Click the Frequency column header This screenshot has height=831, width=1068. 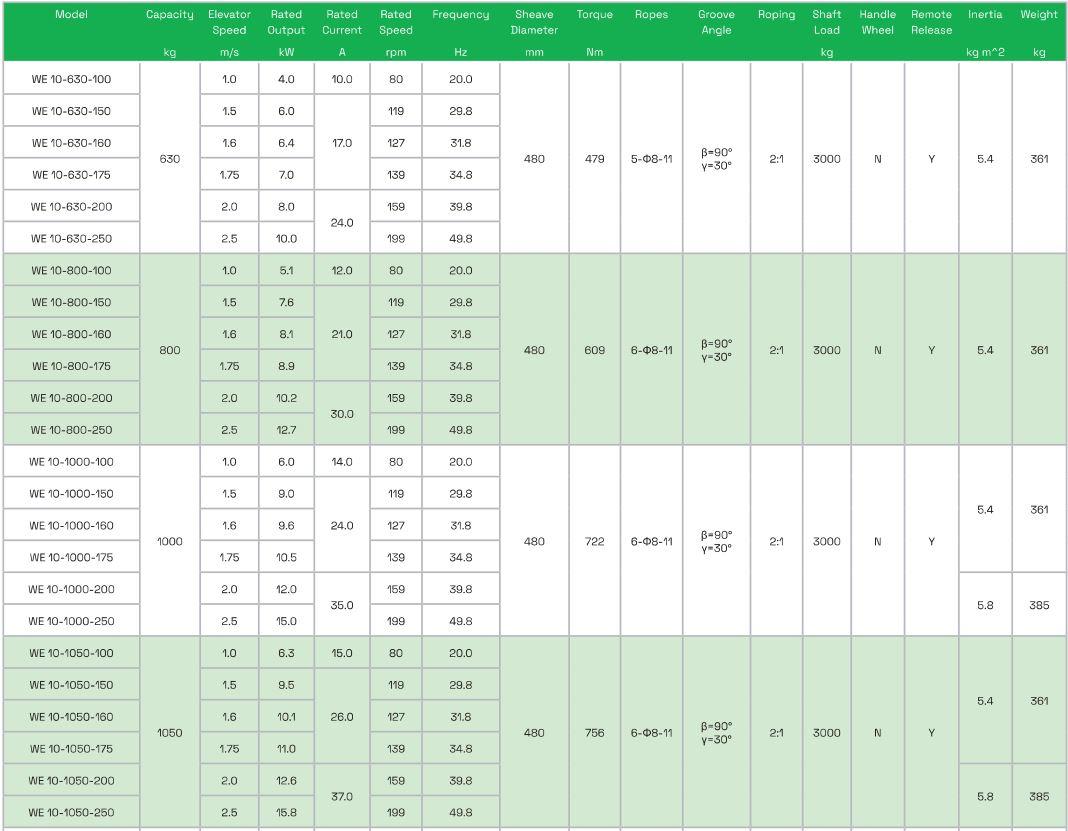[460, 14]
